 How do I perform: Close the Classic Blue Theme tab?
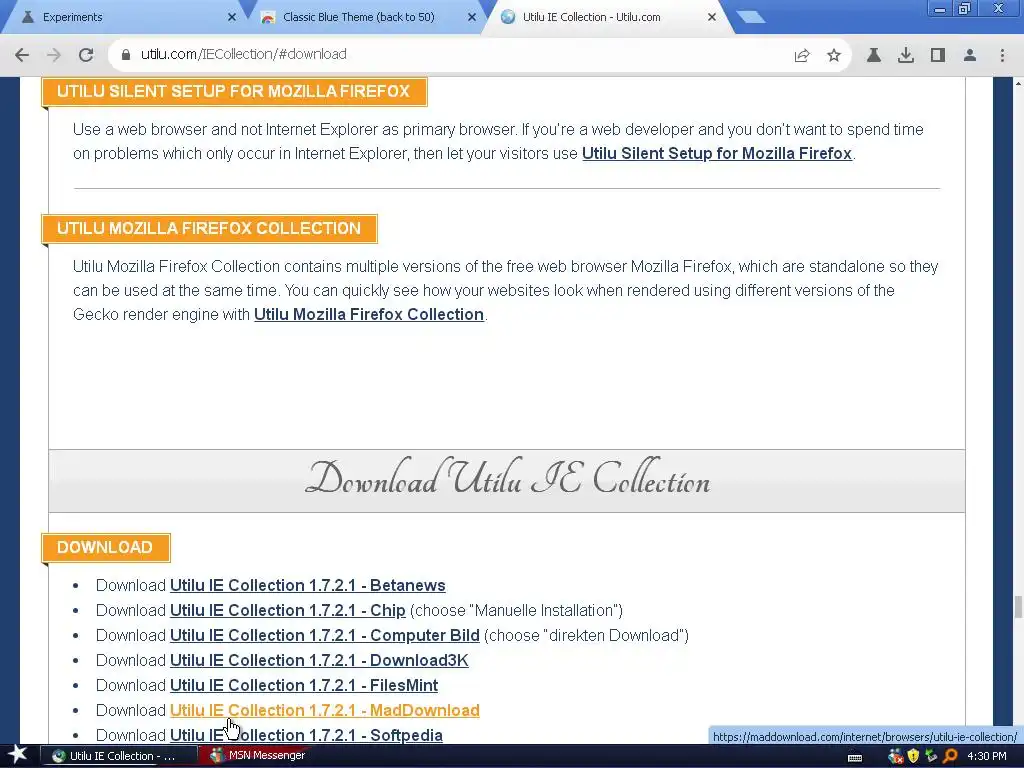coord(472,17)
